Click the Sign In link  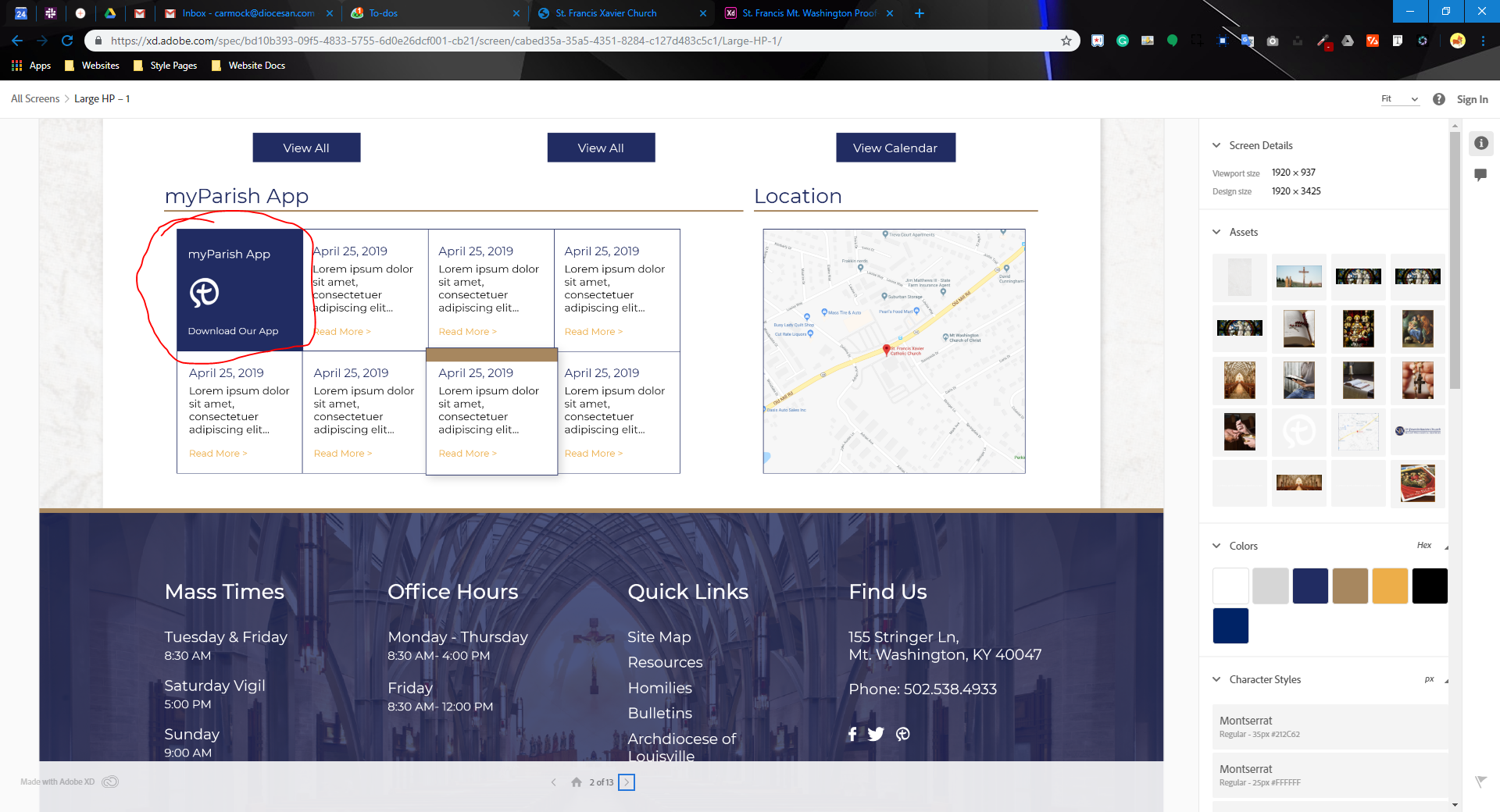tap(1472, 99)
